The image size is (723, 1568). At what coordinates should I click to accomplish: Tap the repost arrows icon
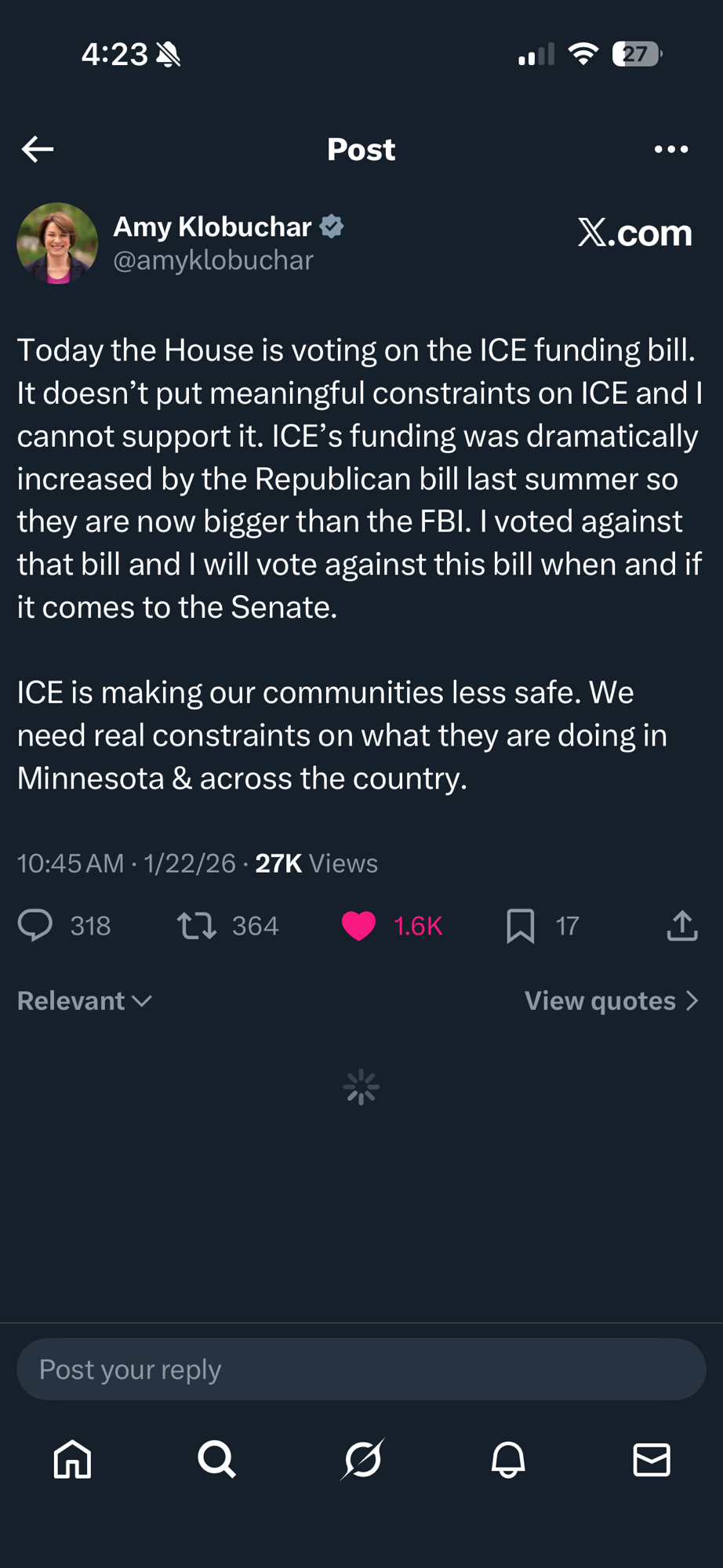197,925
